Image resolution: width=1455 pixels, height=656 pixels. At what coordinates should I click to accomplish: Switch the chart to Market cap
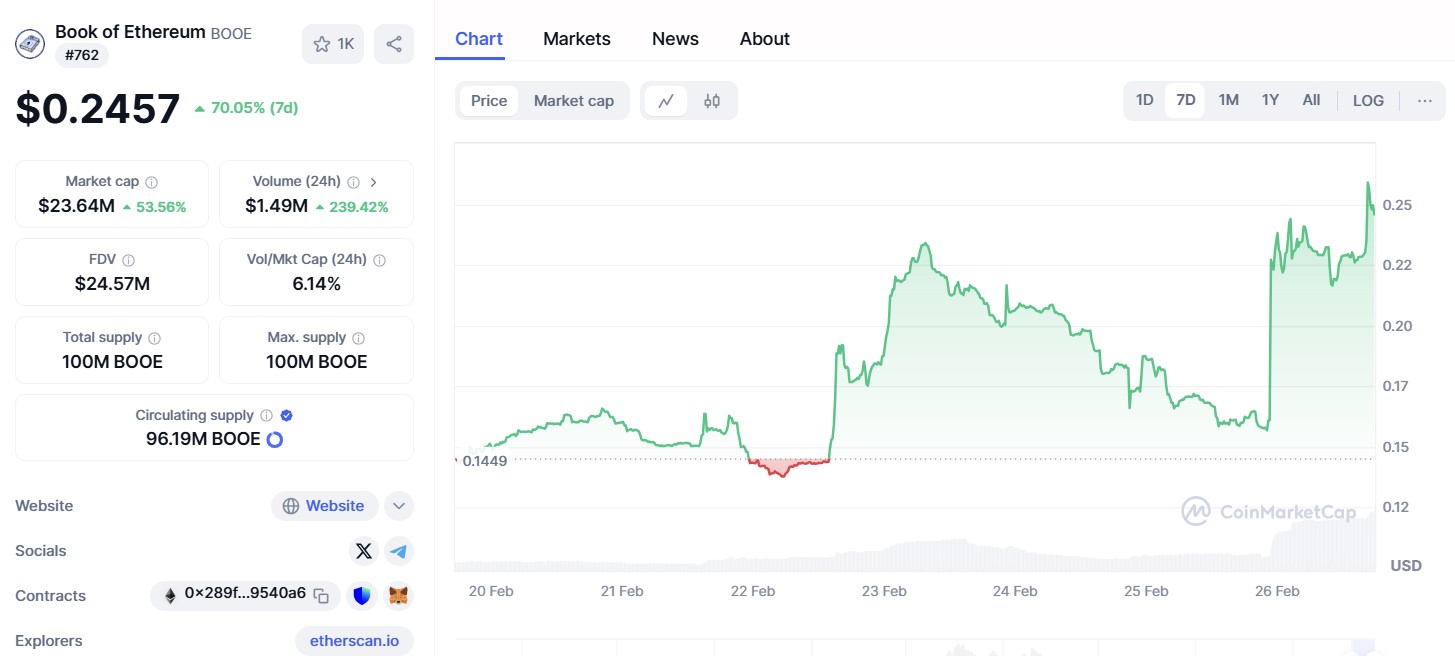(573, 100)
